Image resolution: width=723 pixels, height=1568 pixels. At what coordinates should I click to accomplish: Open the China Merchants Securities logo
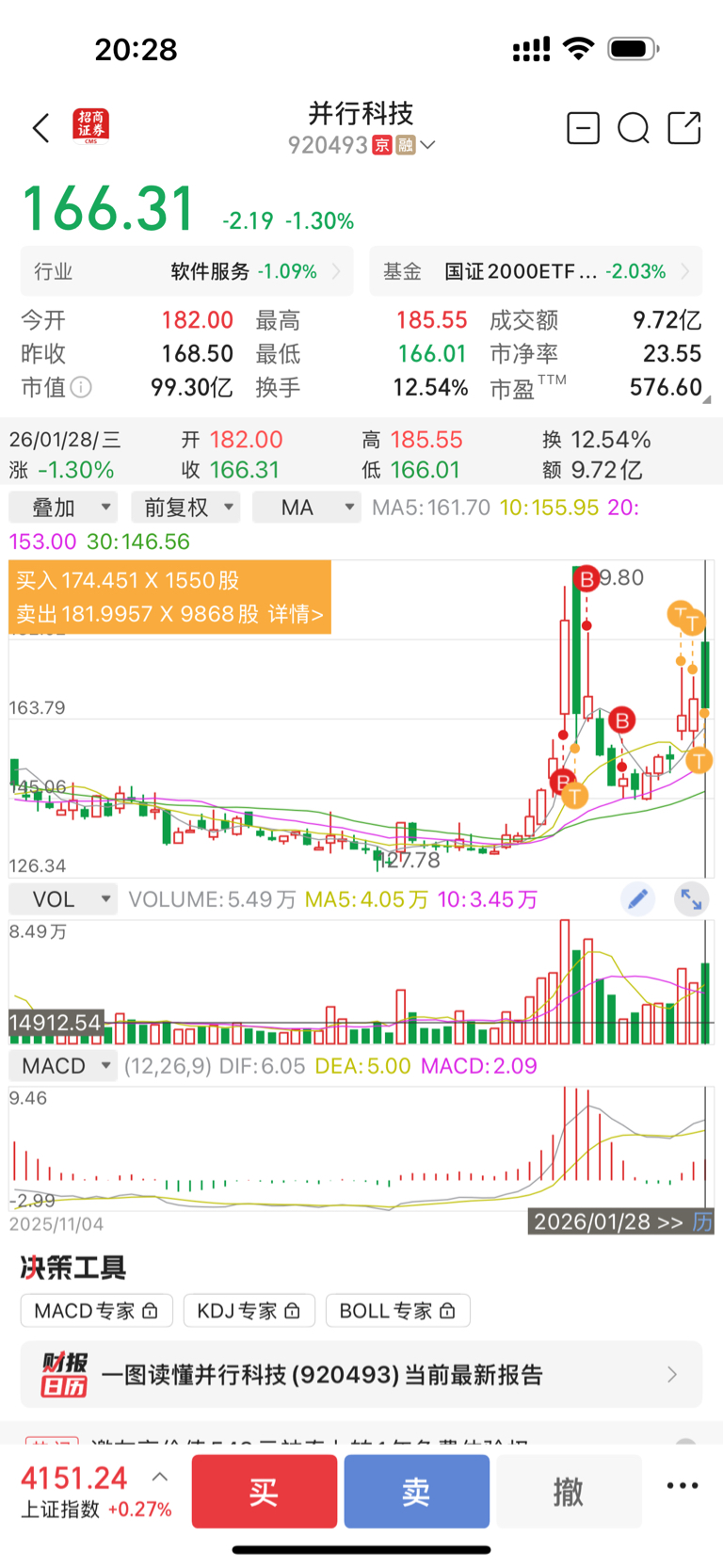pyautogui.click(x=91, y=126)
